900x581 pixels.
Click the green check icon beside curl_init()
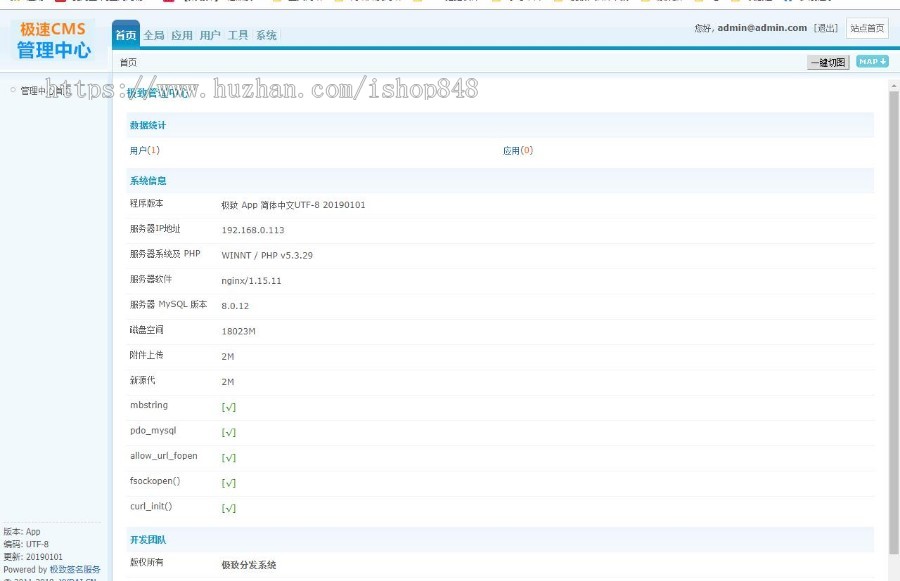pyautogui.click(x=227, y=508)
